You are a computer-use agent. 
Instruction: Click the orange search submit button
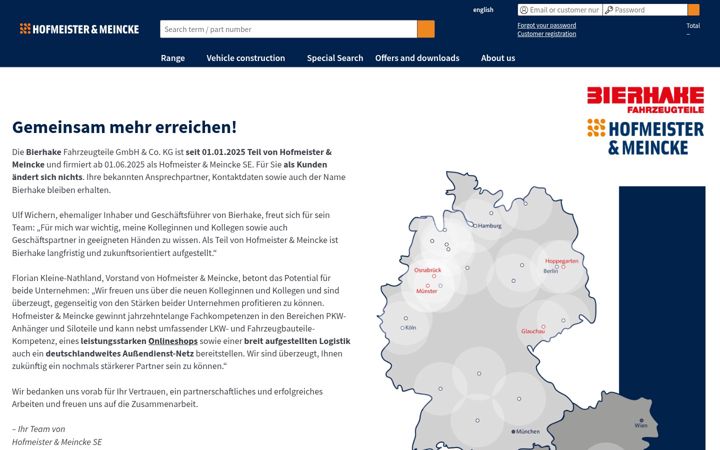click(426, 29)
